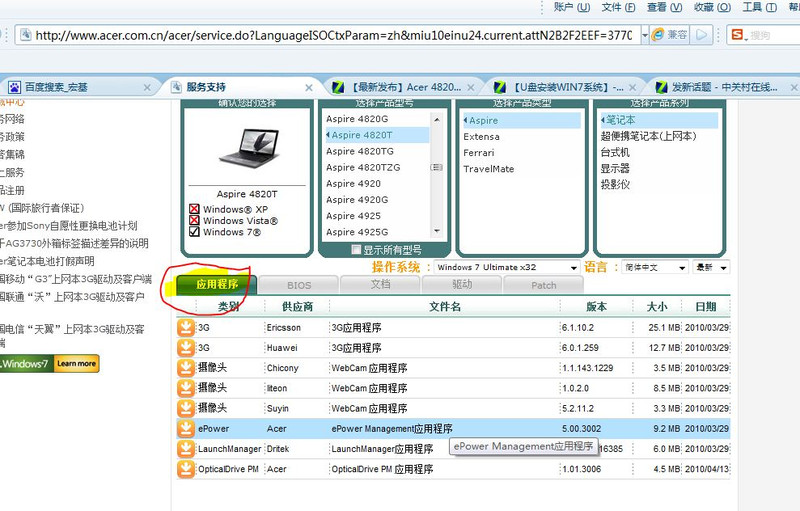Viewport: 800px width, 511px height.
Task: Check the 显示所有型号 checkbox
Action: (x=357, y=250)
